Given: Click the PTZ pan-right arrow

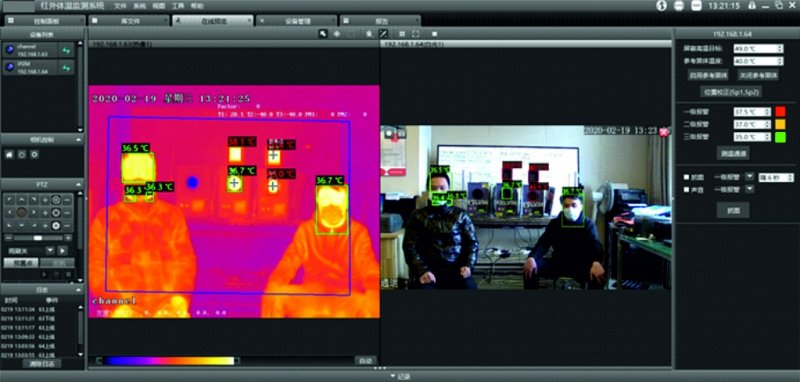Looking at the screenshot, I should pos(33,213).
